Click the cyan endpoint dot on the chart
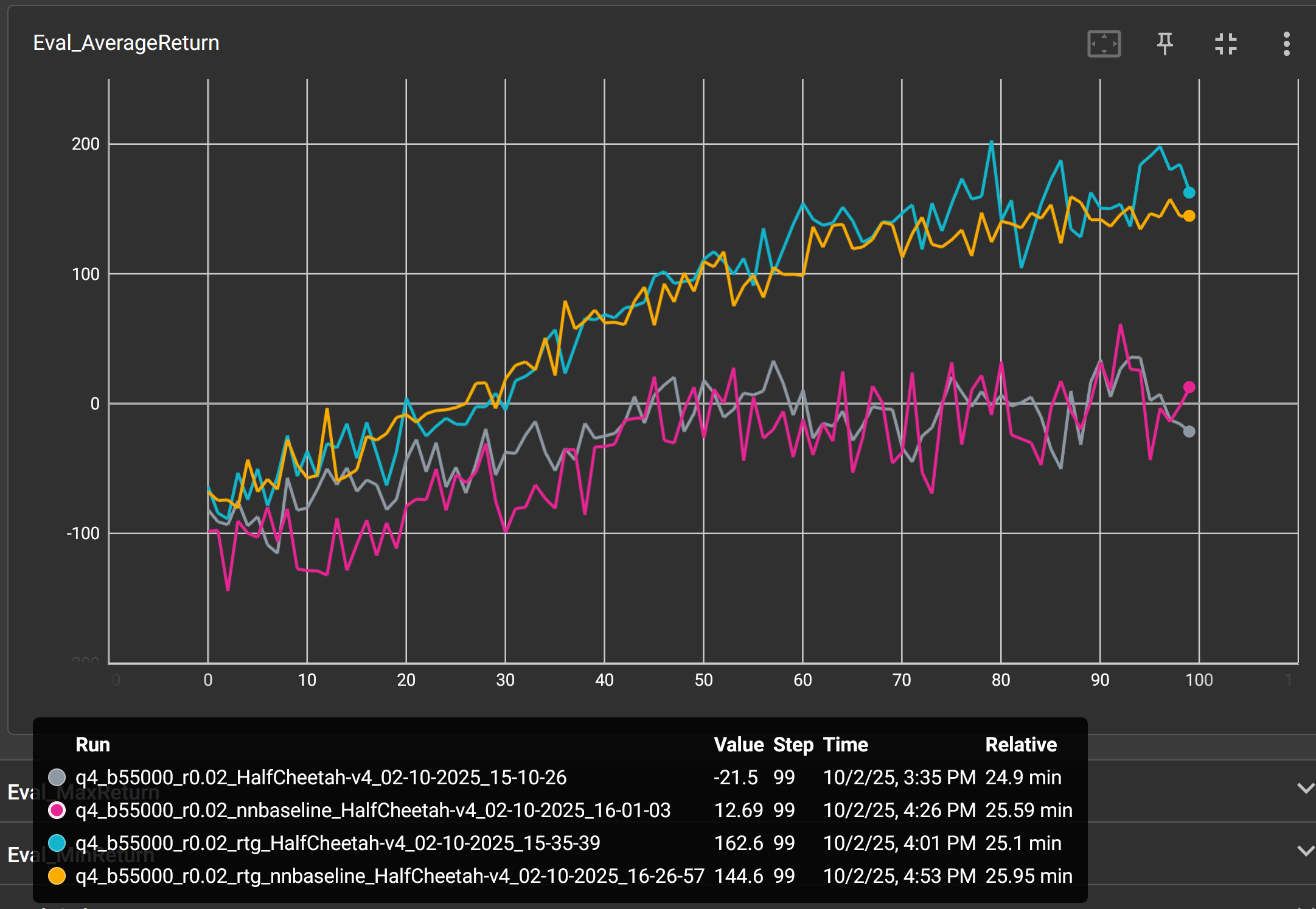Screen dimensions: 1316x909 (x=1189, y=193)
